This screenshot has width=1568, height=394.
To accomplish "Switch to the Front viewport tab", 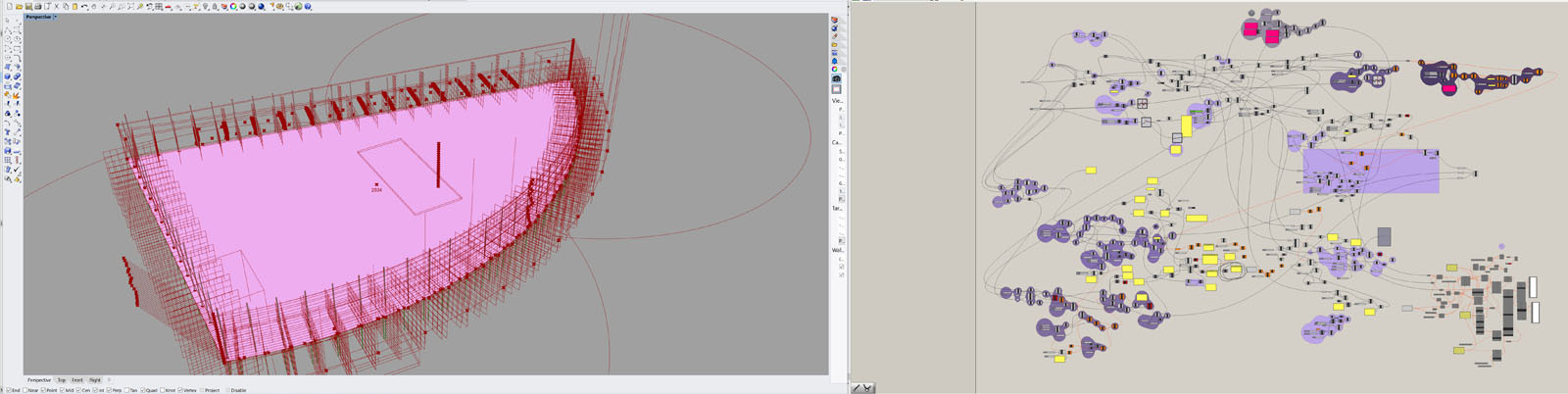I will (77, 380).
